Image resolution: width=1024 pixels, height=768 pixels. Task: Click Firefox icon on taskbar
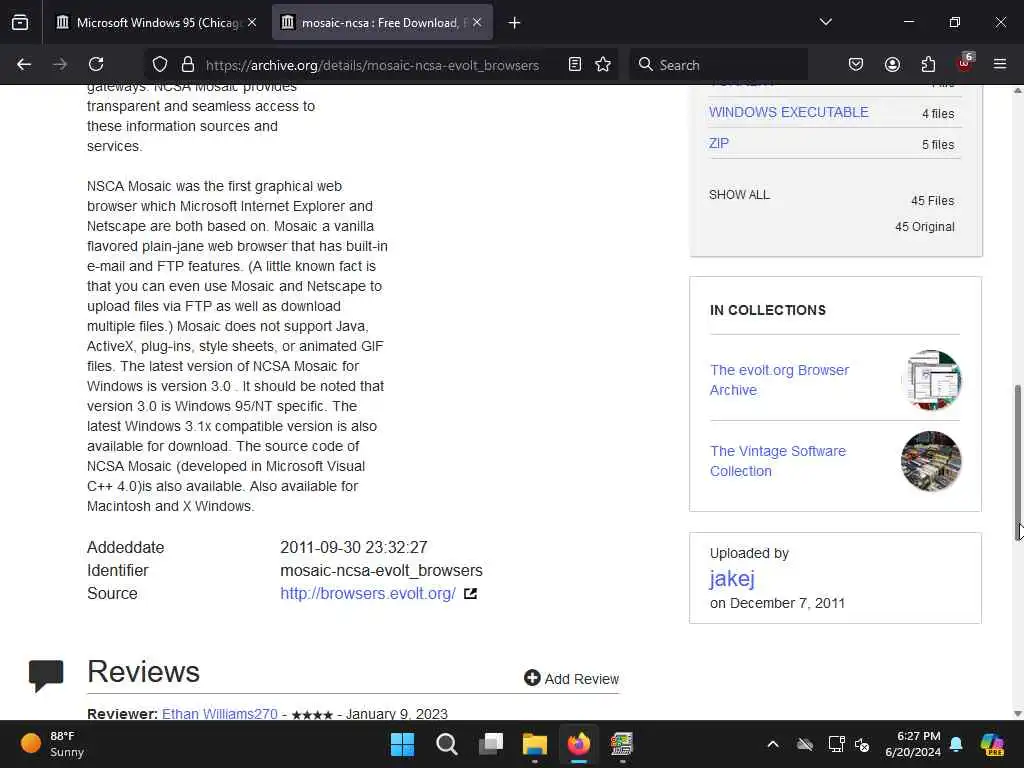[x=579, y=744]
